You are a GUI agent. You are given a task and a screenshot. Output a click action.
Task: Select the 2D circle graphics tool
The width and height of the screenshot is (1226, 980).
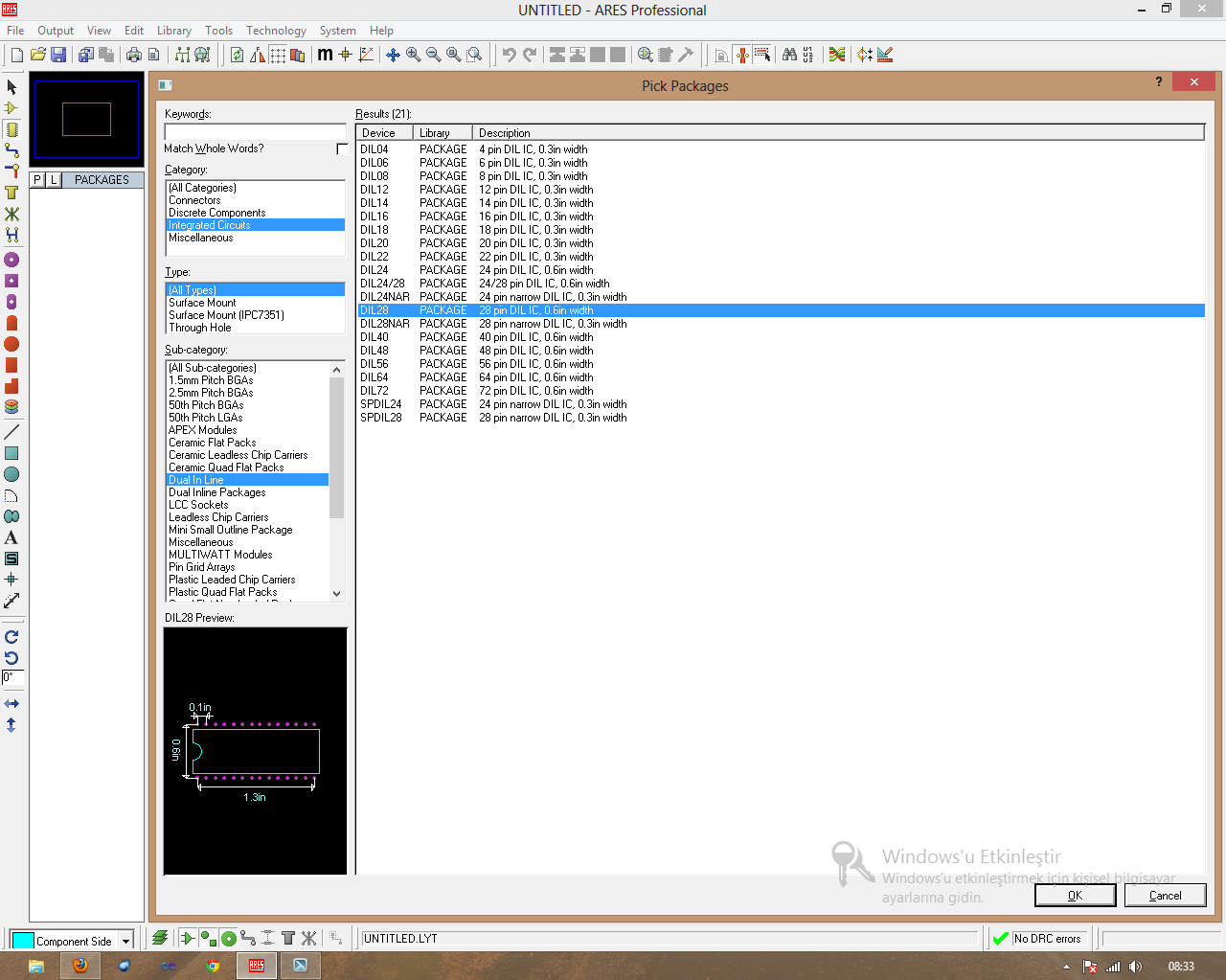[x=11, y=474]
